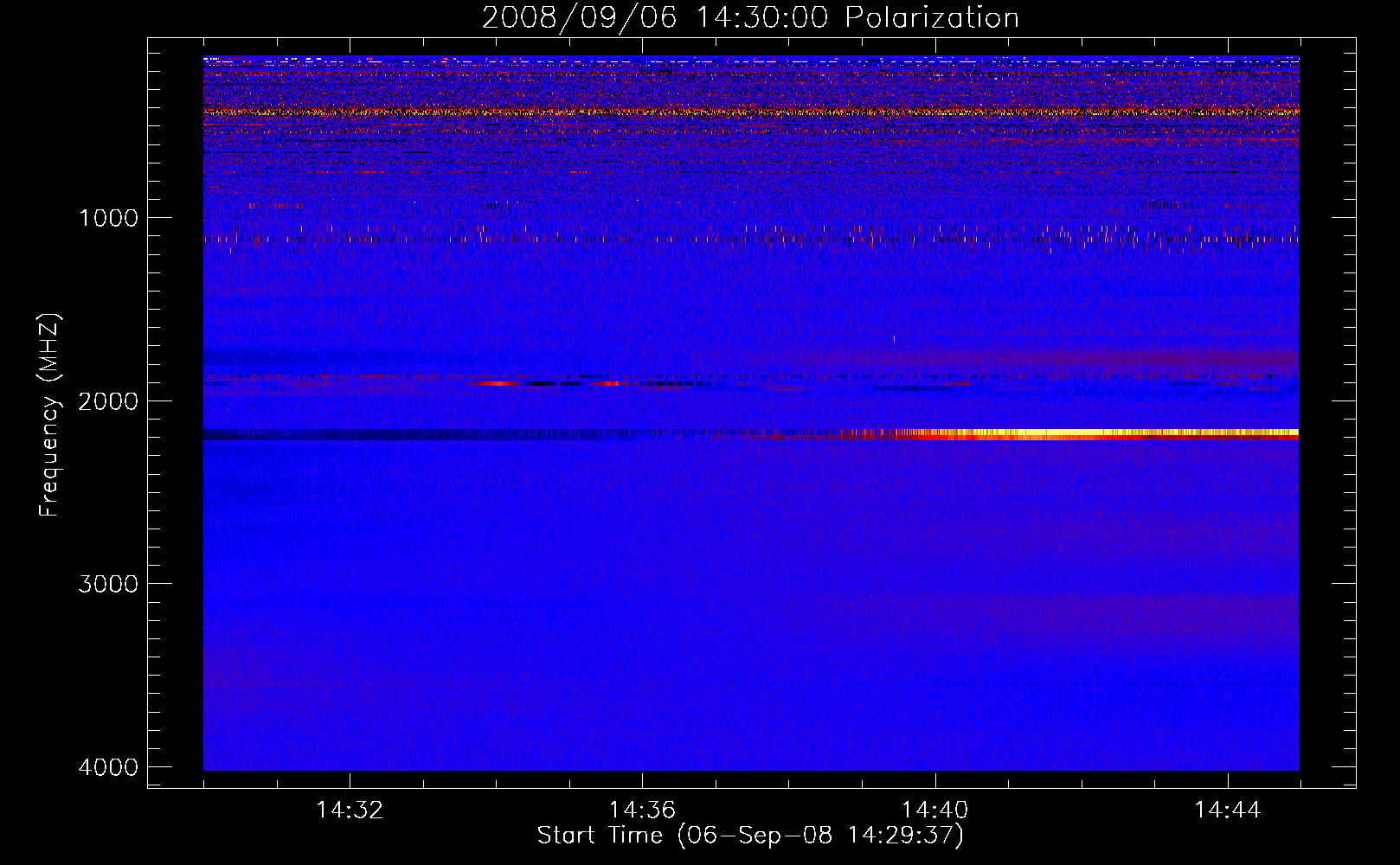Click the 2000 frequency tick label

click(x=108, y=400)
